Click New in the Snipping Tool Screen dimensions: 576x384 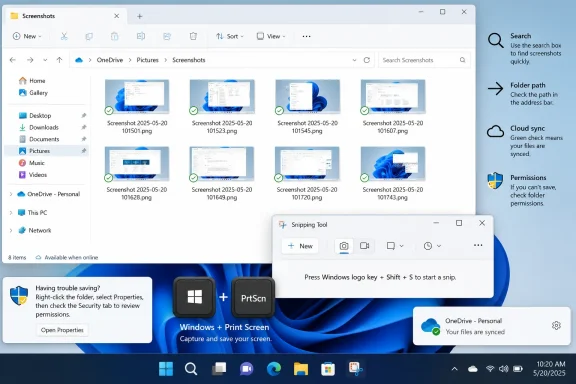300,246
